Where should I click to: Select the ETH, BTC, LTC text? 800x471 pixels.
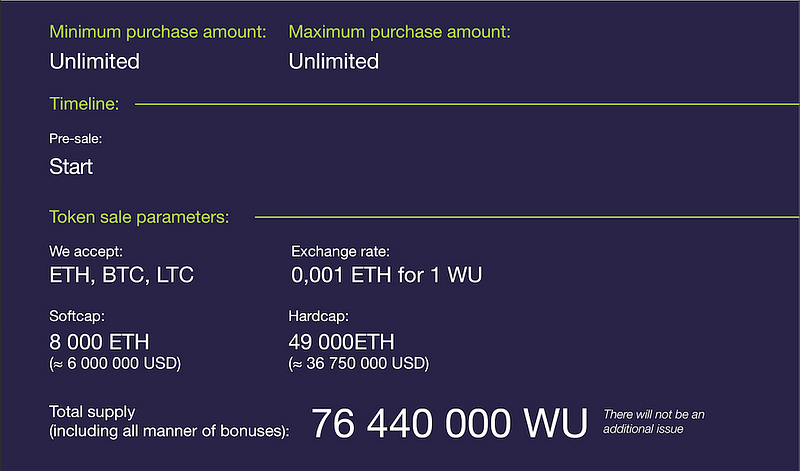coord(121,276)
